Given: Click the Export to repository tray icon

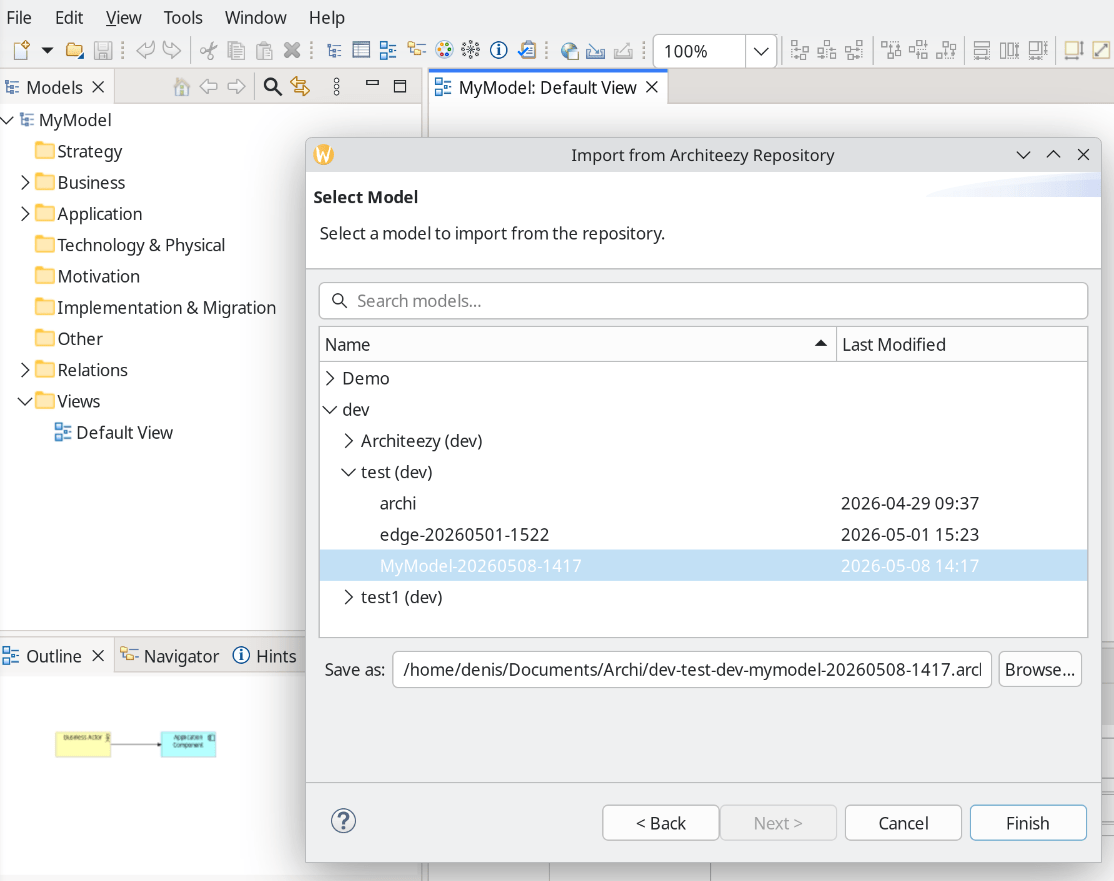Looking at the screenshot, I should pos(623,50).
